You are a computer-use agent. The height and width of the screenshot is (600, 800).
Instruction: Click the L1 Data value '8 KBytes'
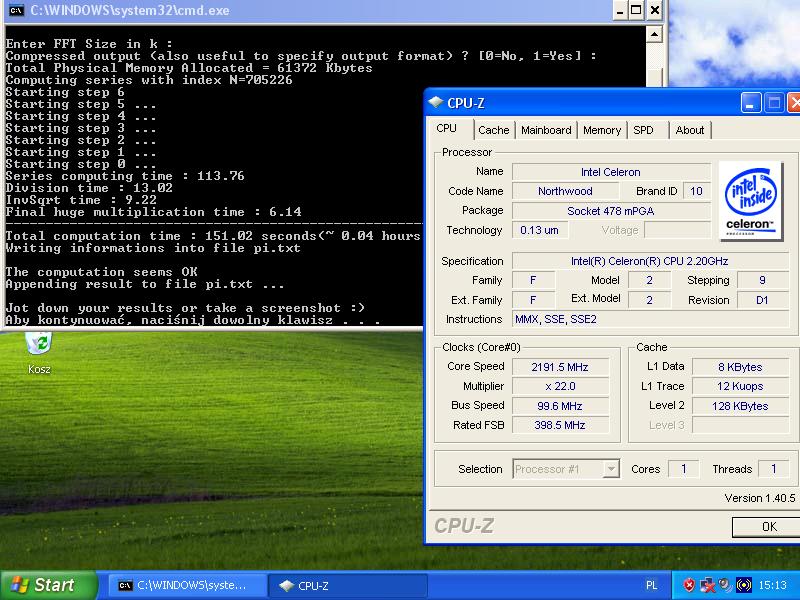740,367
